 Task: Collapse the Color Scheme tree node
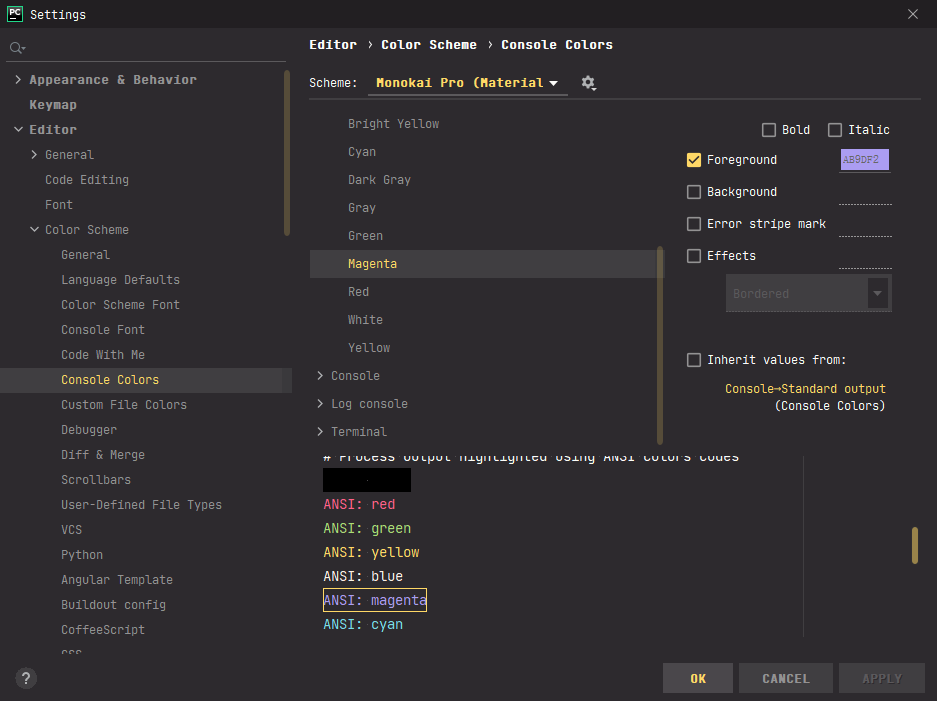(x=35, y=230)
